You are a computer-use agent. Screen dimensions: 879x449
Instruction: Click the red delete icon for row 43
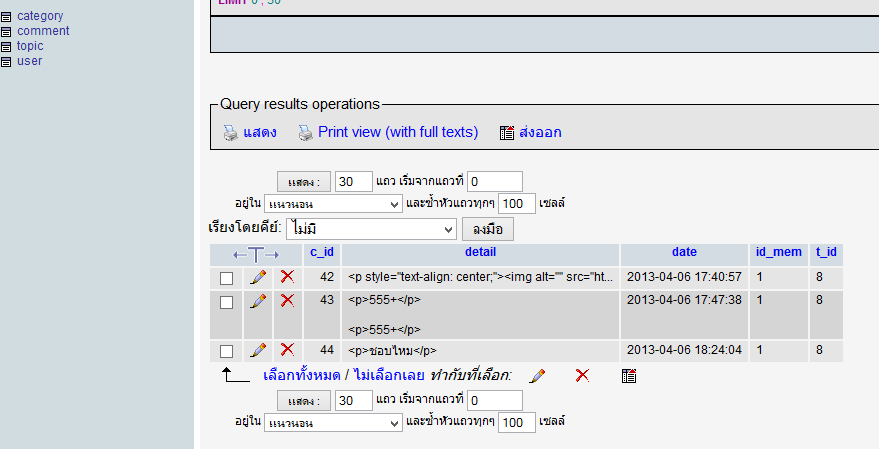coord(287,300)
